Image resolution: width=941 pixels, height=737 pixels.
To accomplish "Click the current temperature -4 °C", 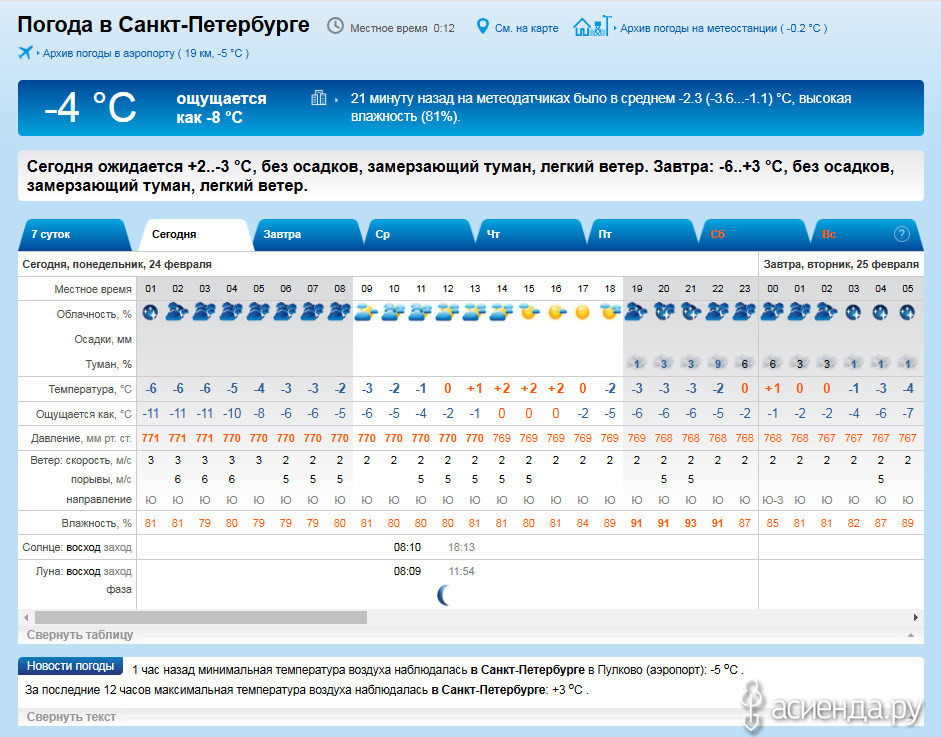I will [91, 108].
